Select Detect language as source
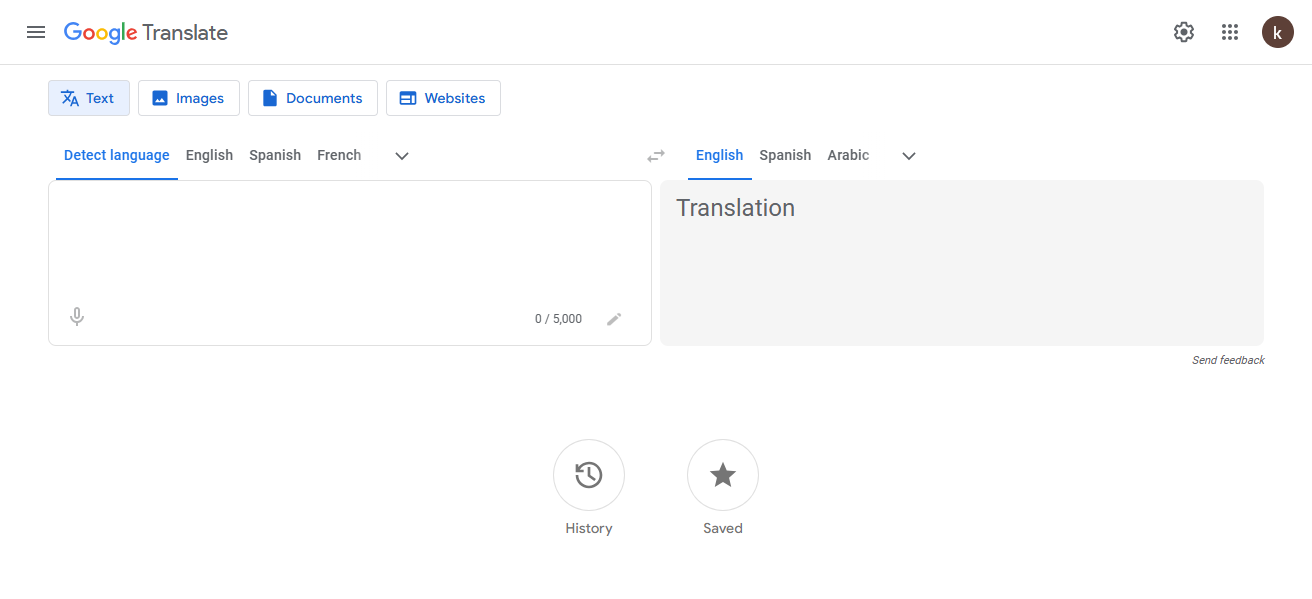 (117, 155)
